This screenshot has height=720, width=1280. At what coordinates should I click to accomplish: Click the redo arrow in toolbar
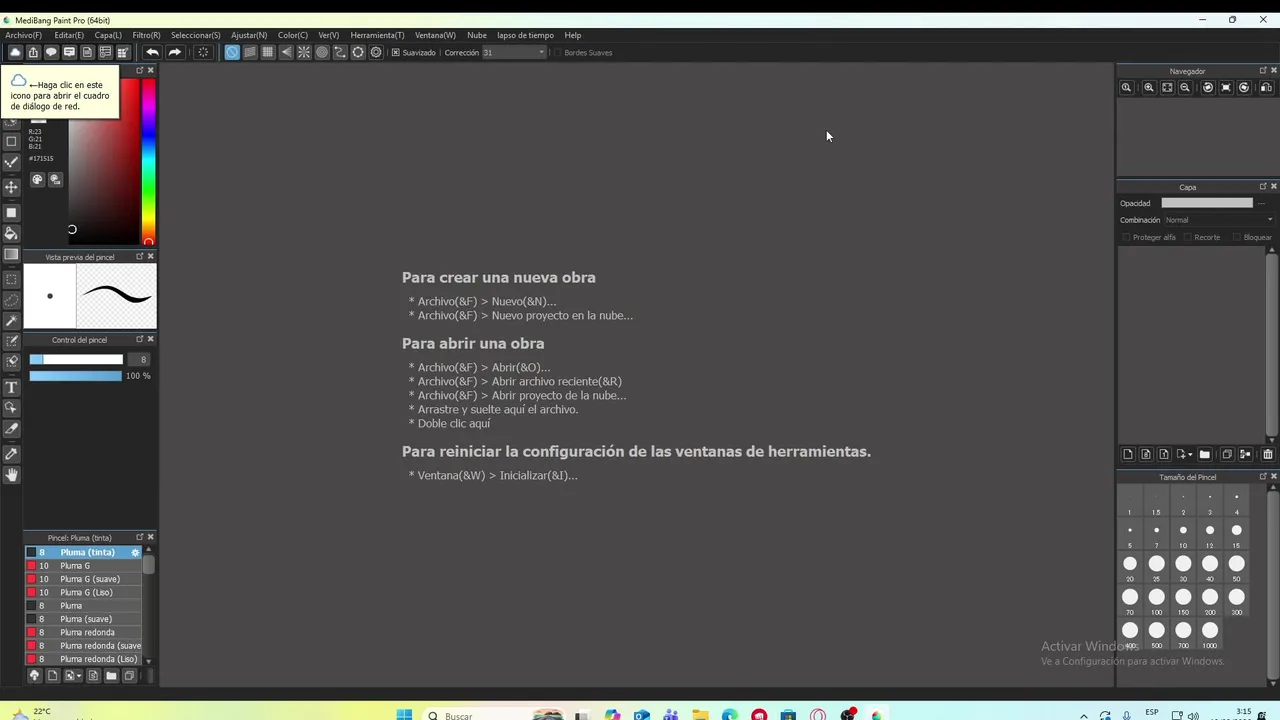(175, 52)
